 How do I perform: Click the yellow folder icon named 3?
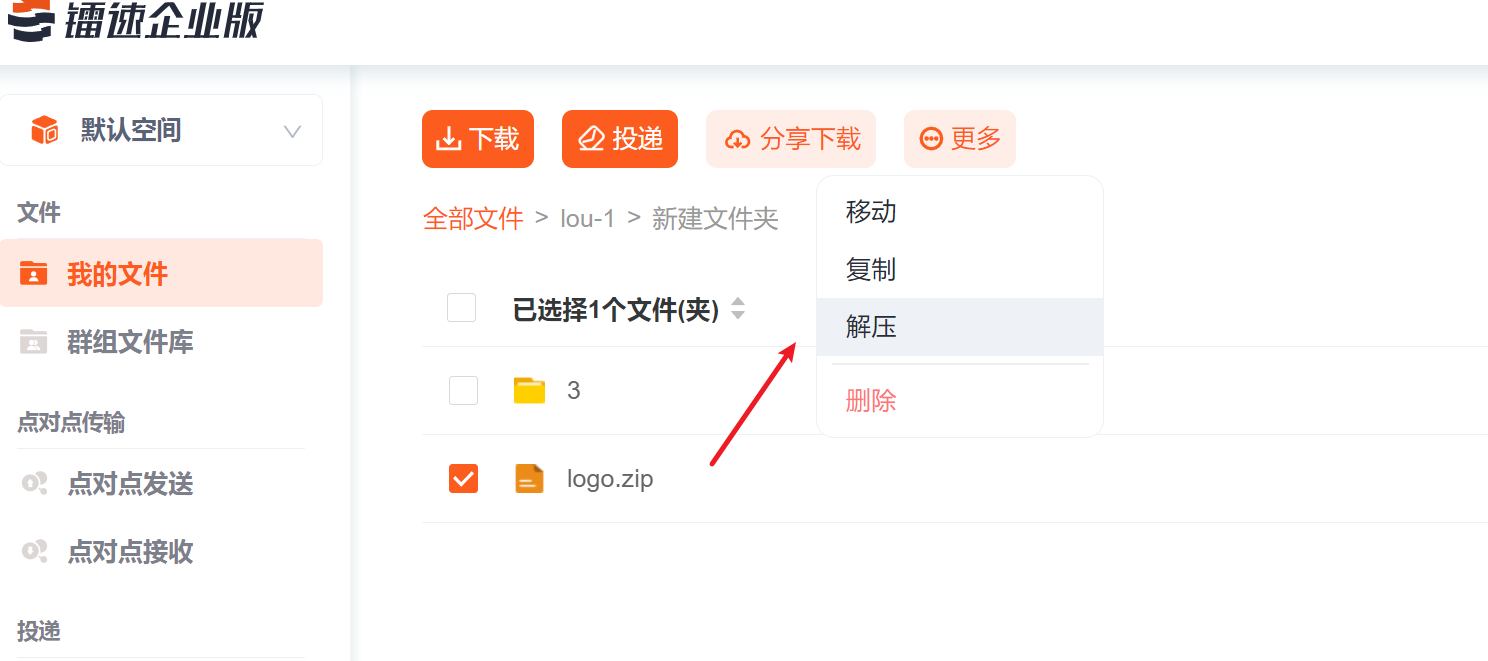pyautogui.click(x=529, y=390)
